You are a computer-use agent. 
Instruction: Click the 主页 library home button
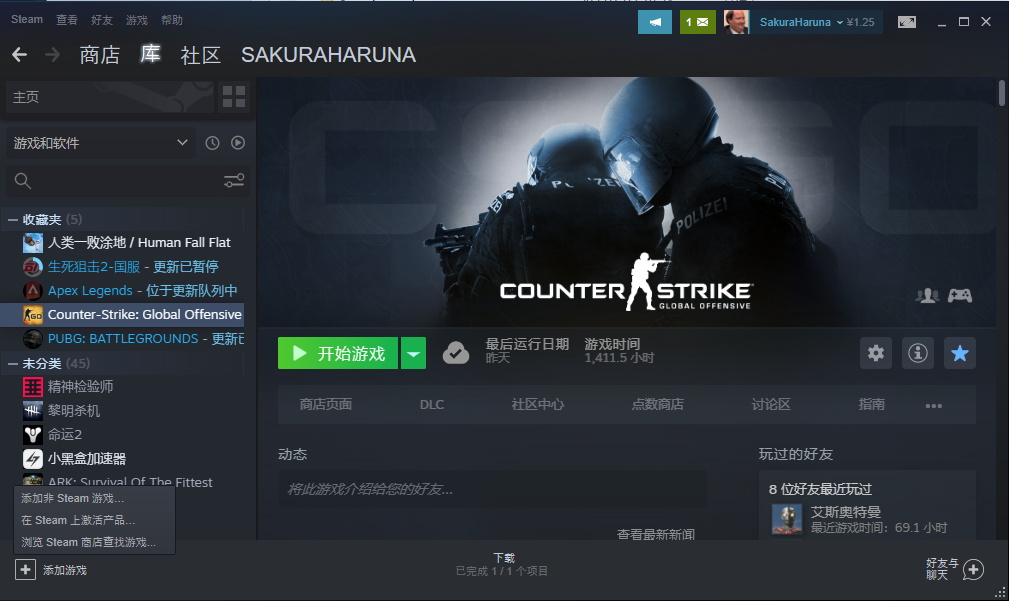[x=109, y=97]
